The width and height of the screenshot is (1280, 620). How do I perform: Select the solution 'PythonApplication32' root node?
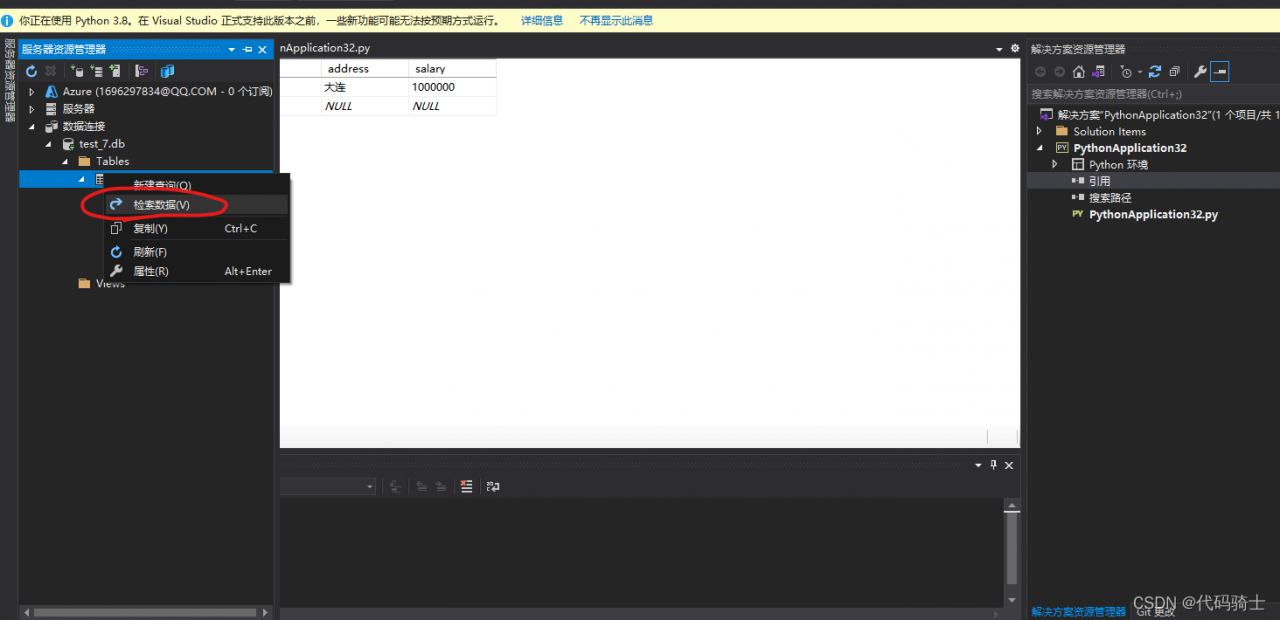click(x=1168, y=114)
